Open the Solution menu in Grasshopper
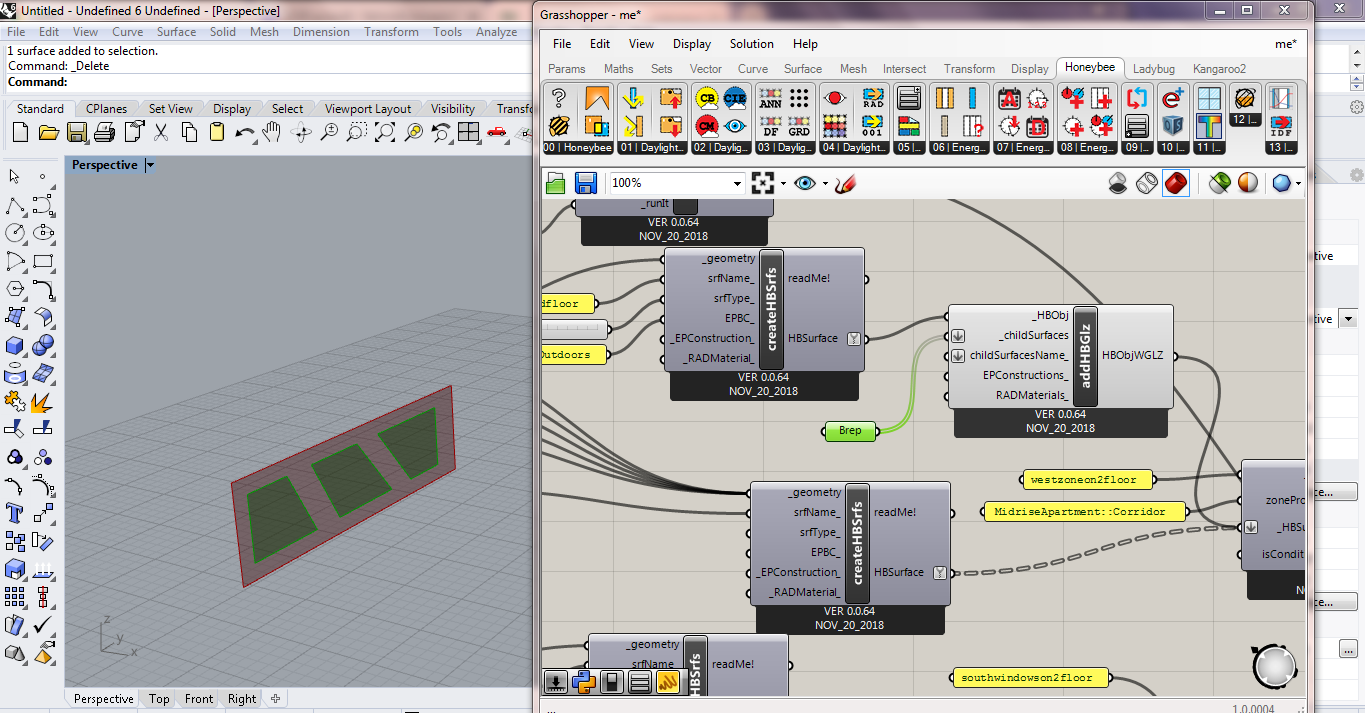This screenshot has width=1365, height=713. pos(752,44)
